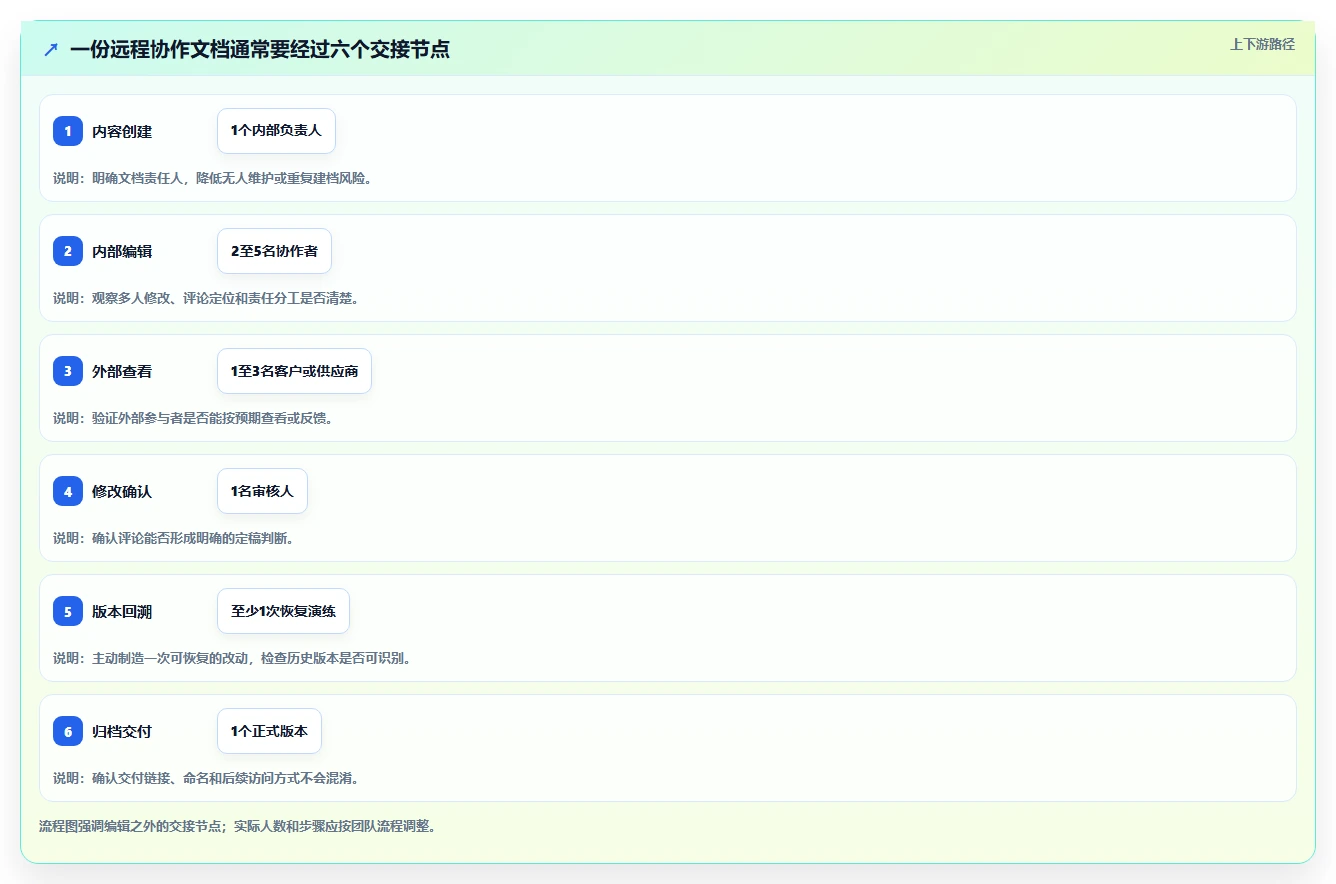Select the 1个正式版本 chip
Image resolution: width=1336 pixels, height=884 pixels.
tap(269, 731)
